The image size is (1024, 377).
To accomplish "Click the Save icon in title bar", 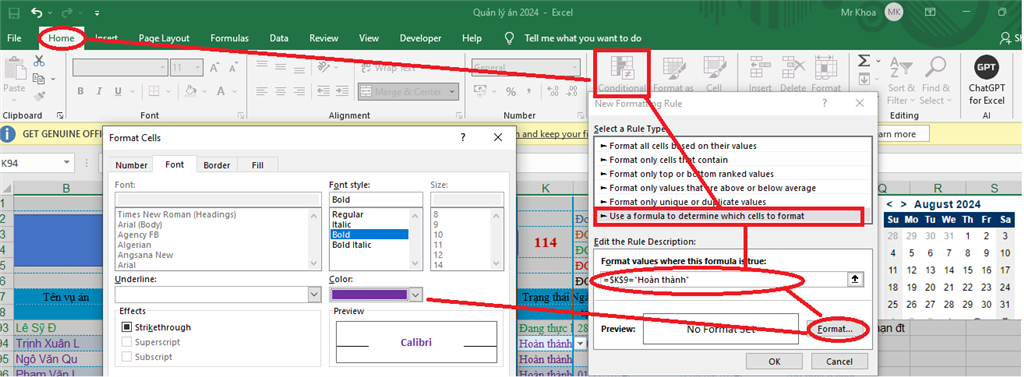I will 14,12.
